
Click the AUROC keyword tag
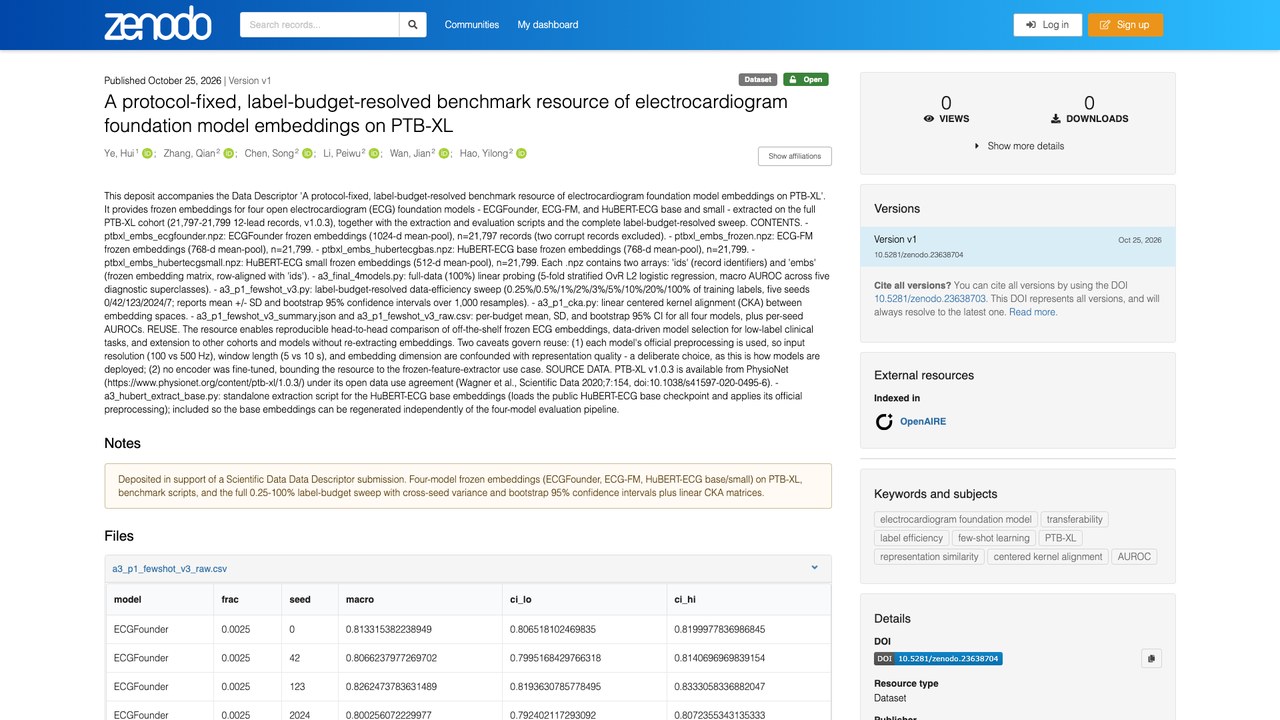[x=1134, y=557]
